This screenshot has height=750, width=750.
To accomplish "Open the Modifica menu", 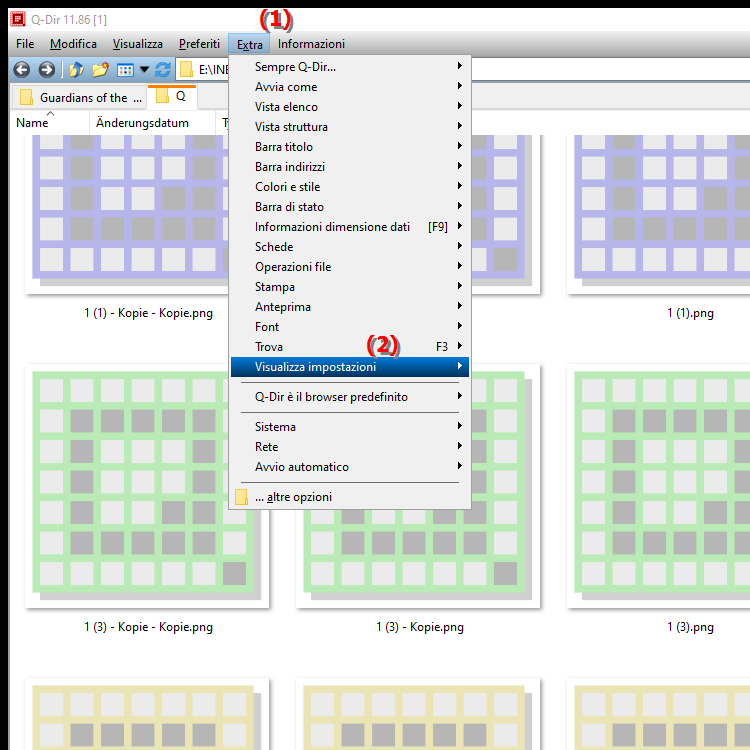I will point(73,44).
